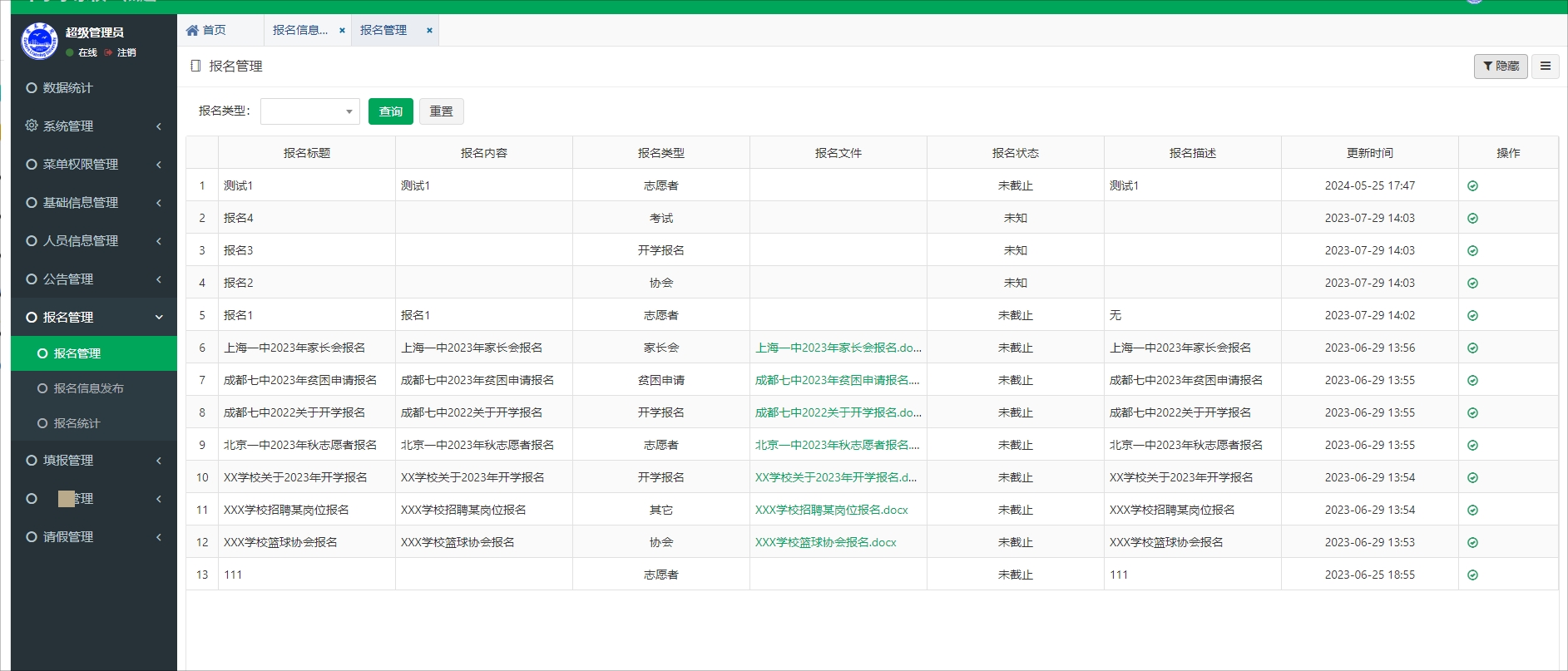Image resolution: width=1568 pixels, height=671 pixels.
Task: Click the 2024-05-25 17:47 timestamp cell
Action: 1370,185
